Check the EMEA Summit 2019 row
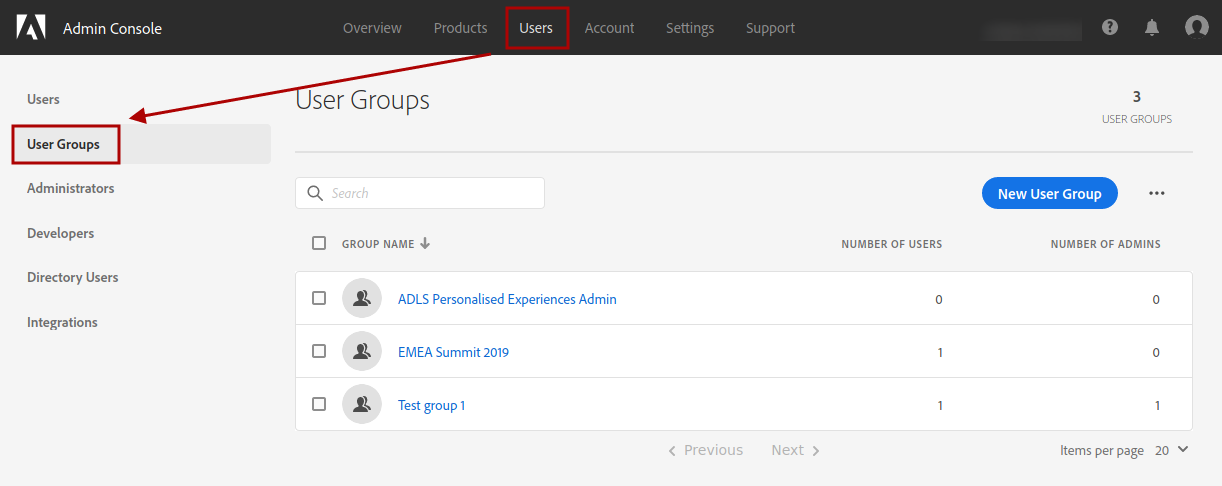 click(319, 351)
